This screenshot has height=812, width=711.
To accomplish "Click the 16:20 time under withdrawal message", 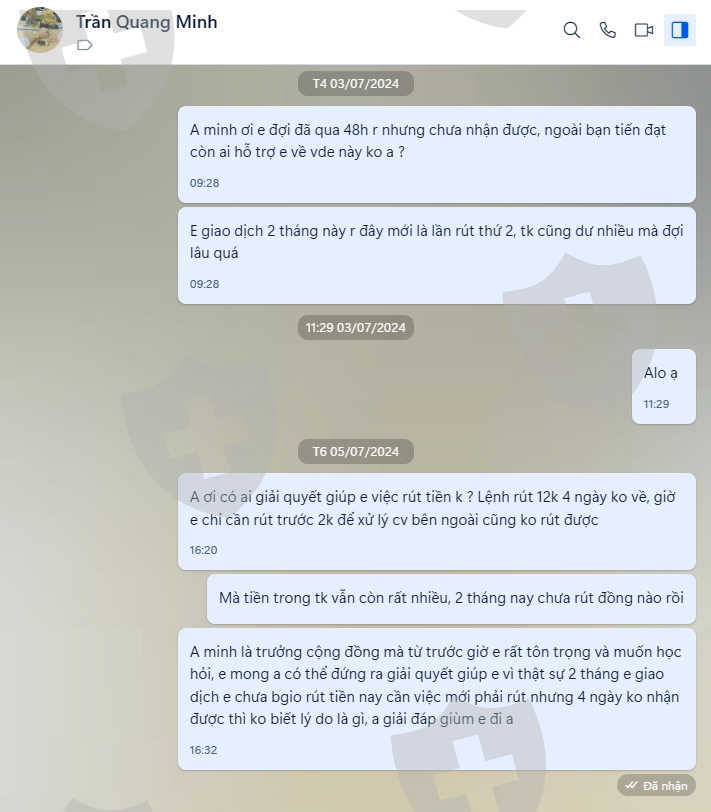I will click(x=203, y=550).
